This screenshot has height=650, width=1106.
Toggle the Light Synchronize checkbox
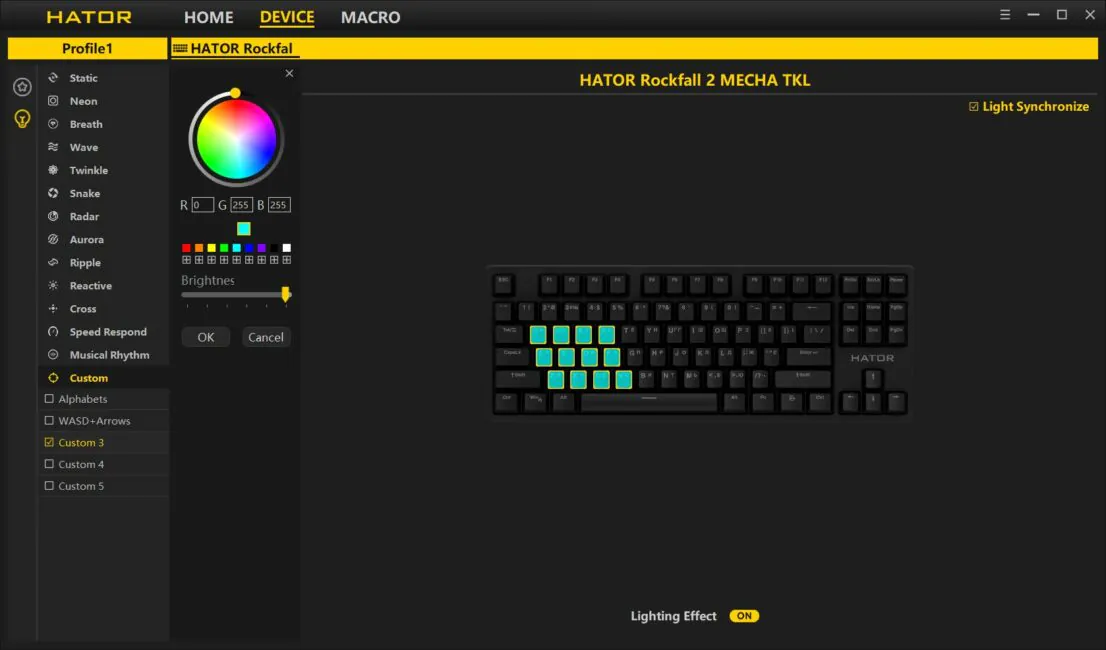tap(973, 106)
